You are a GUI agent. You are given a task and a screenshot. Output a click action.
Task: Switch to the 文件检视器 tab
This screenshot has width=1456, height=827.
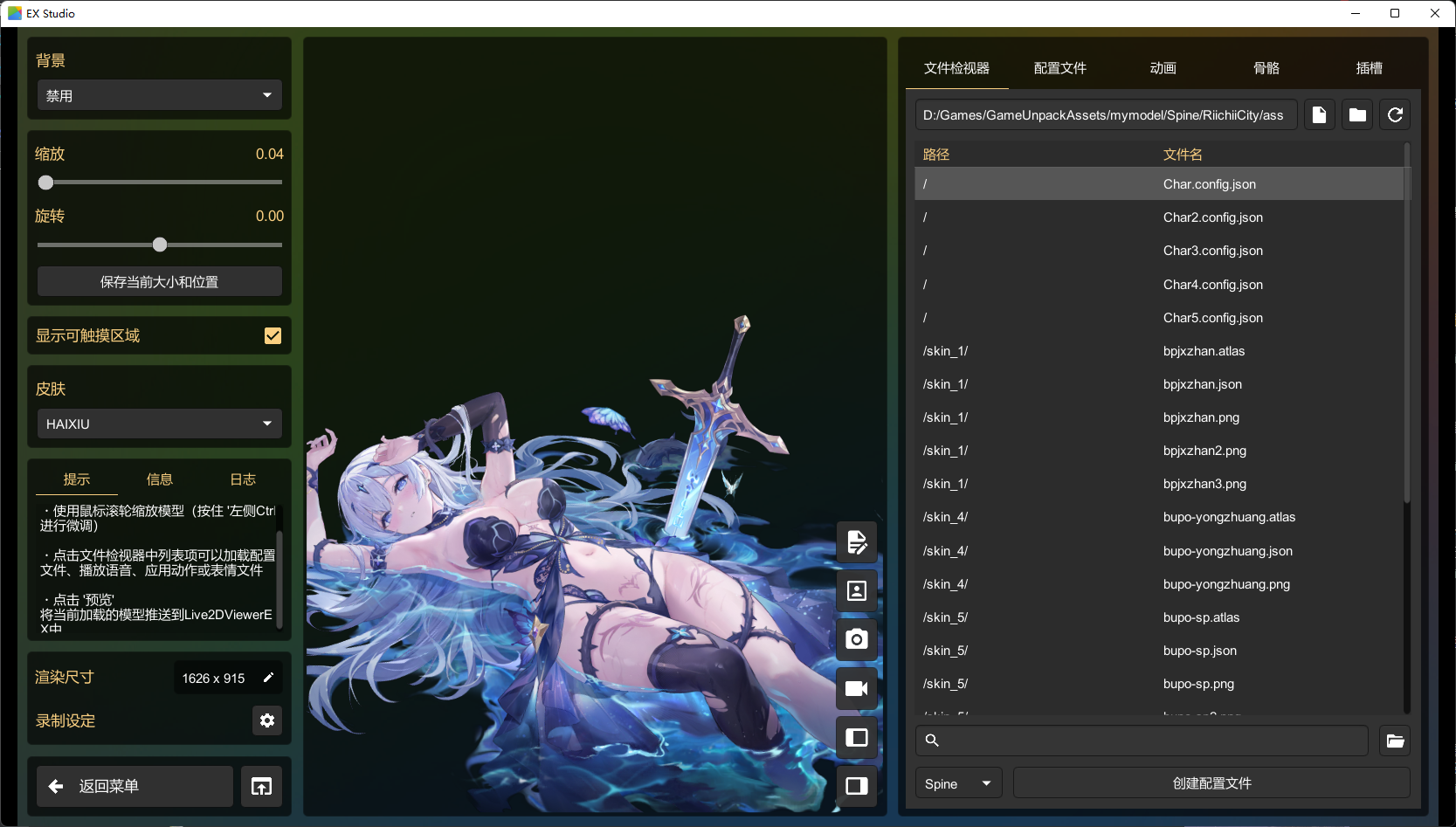[x=956, y=68]
